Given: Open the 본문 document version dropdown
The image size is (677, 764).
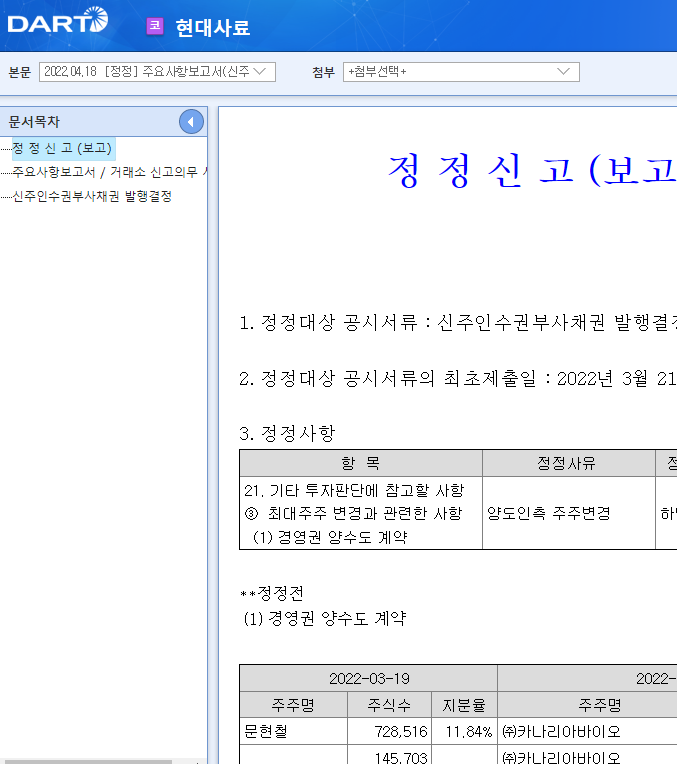Looking at the screenshot, I should pos(157,72).
